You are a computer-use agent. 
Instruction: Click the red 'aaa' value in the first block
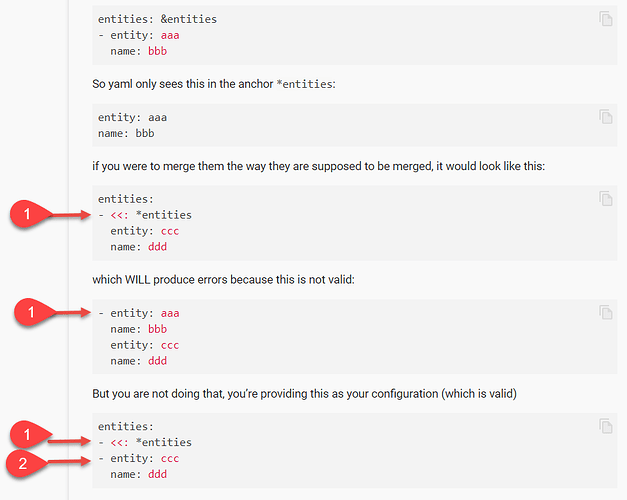pyautogui.click(x=170, y=35)
